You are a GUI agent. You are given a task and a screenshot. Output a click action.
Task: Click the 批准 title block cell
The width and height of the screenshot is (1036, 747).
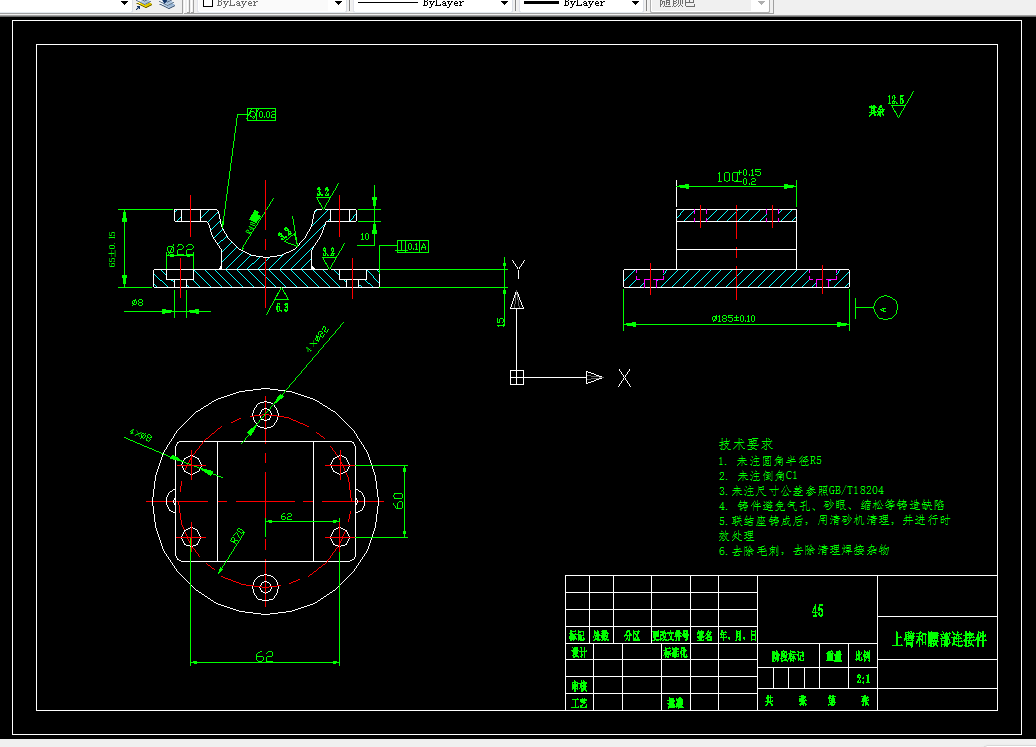tap(675, 703)
